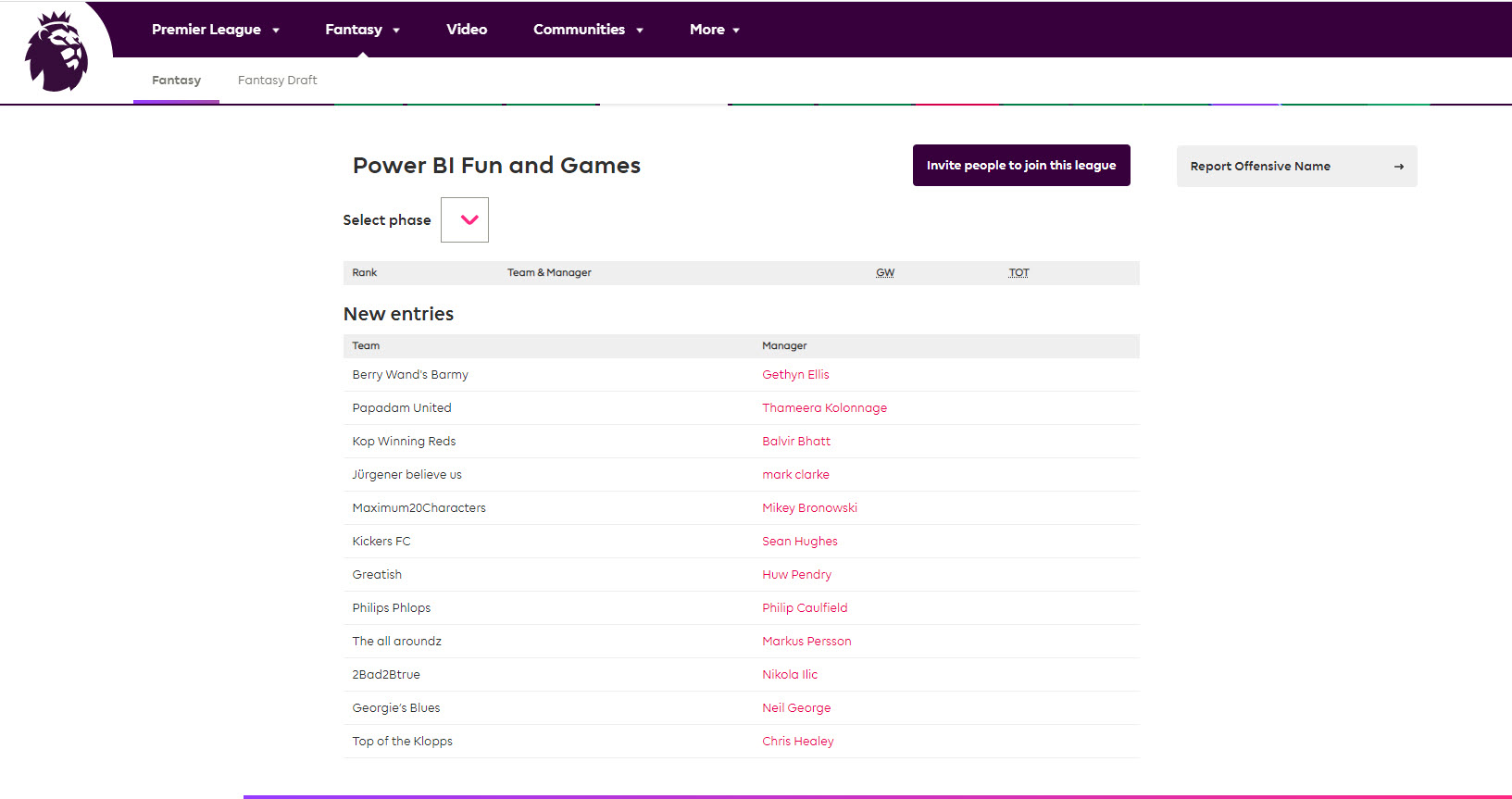Open manager Thameera Kolonnage
The image size is (1512, 799).
[x=824, y=408]
